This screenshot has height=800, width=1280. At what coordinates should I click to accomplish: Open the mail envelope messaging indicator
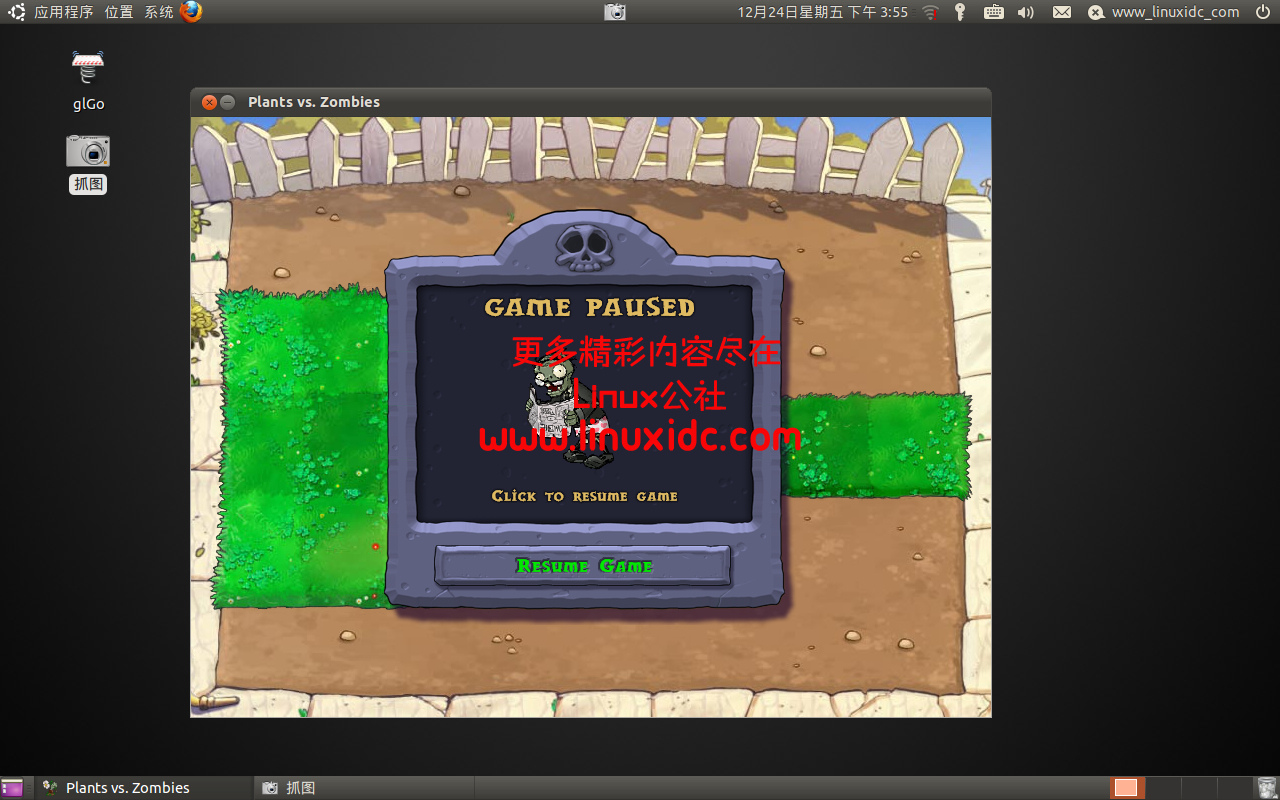click(x=1061, y=12)
